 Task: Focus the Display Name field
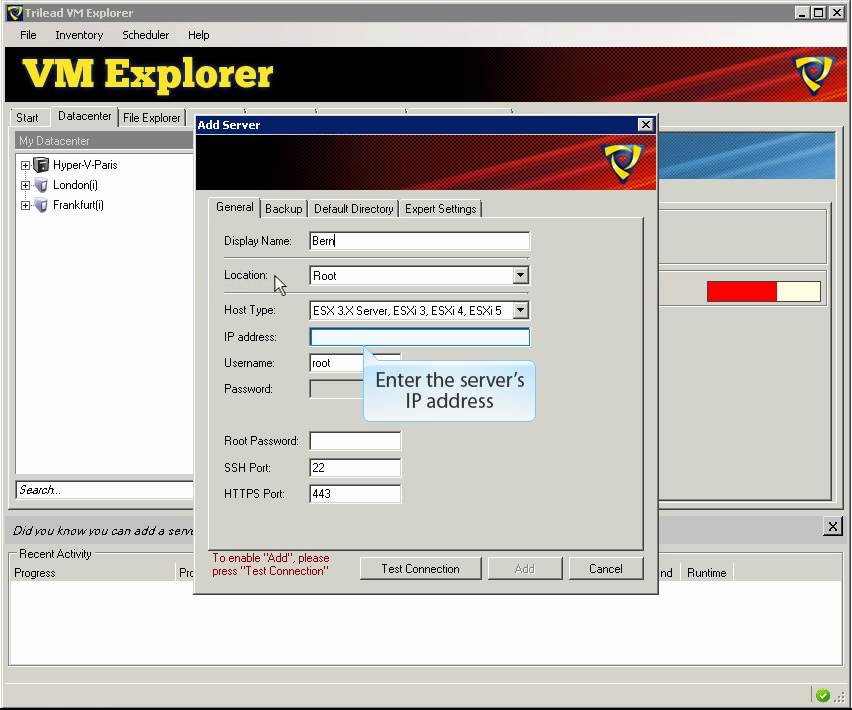pos(419,241)
